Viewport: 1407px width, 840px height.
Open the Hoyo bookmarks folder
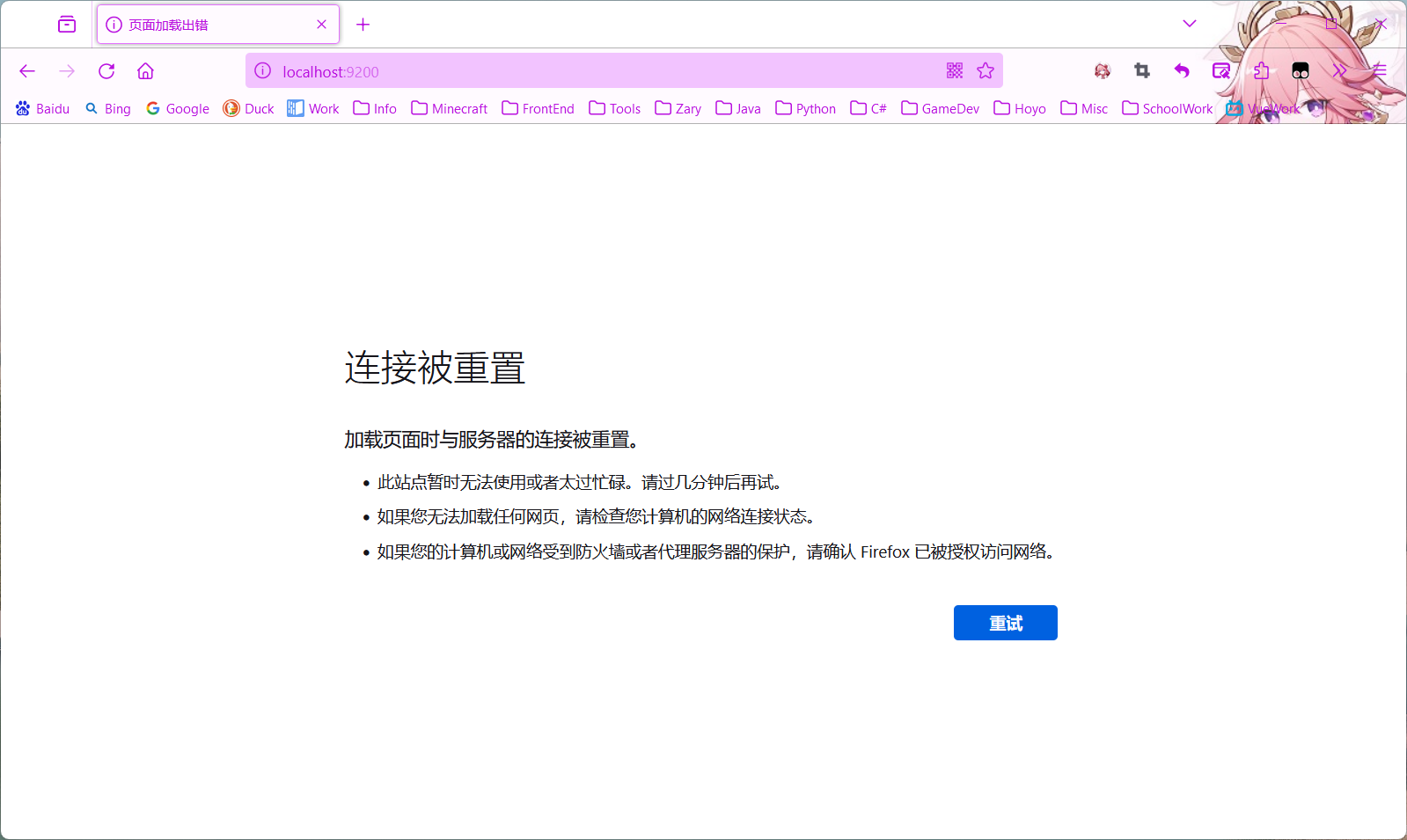click(x=1020, y=108)
